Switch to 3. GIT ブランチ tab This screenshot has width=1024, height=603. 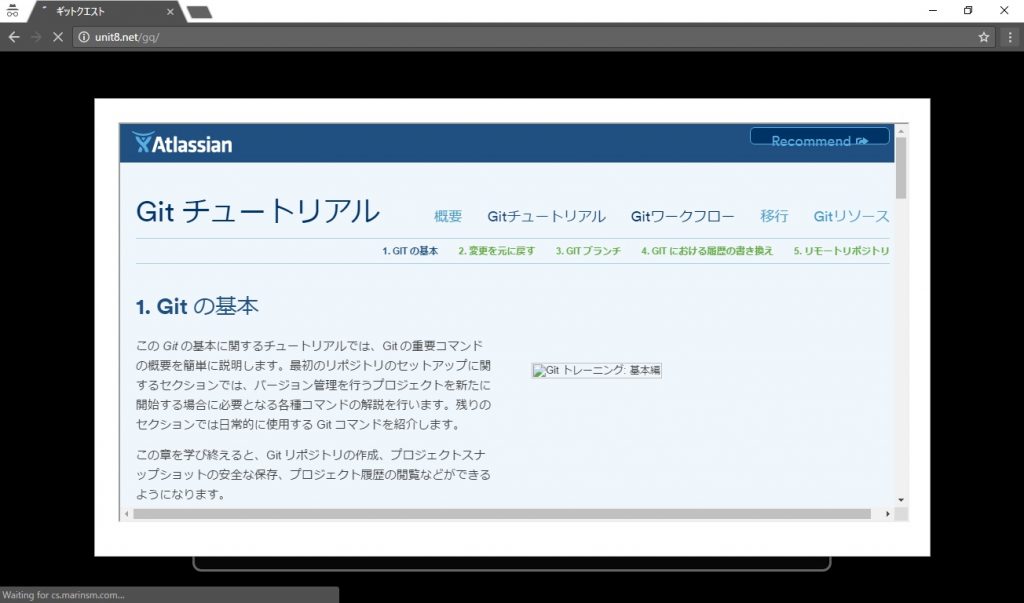[x=588, y=251]
